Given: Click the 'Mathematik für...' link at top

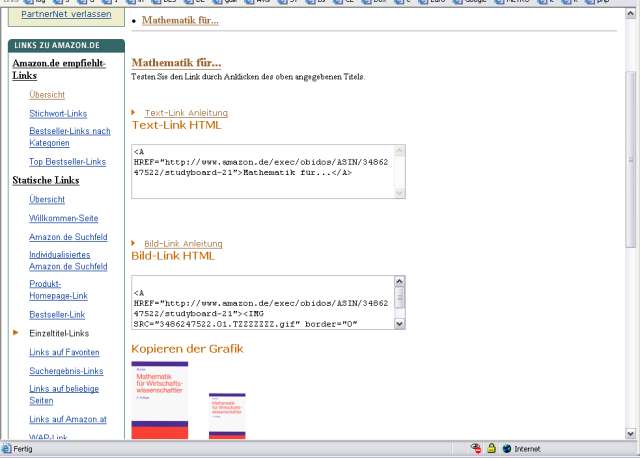Looking at the screenshot, I should [180, 20].
